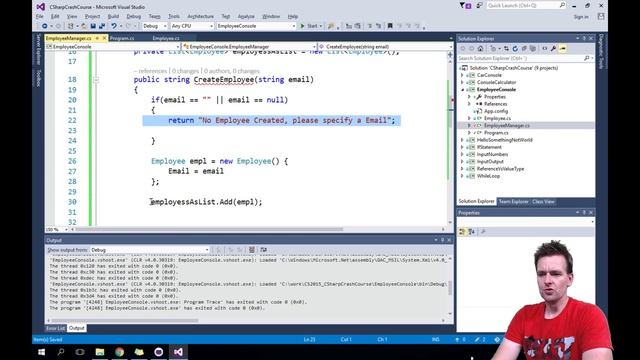The height and width of the screenshot is (360, 640).
Task: Collapse the CreateEmployee method outline toggle
Action: [x=96, y=80]
